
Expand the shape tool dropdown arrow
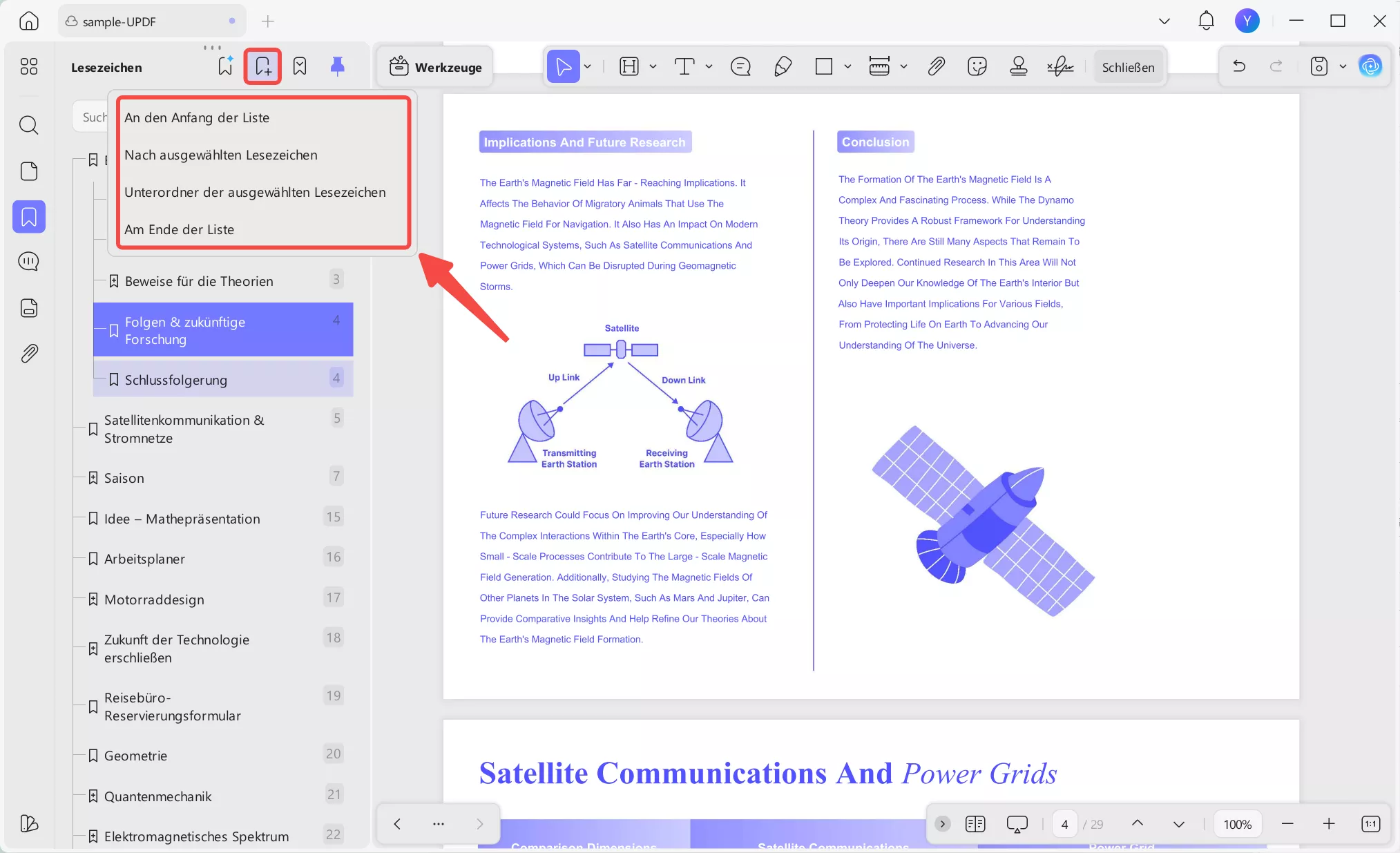pos(847,67)
